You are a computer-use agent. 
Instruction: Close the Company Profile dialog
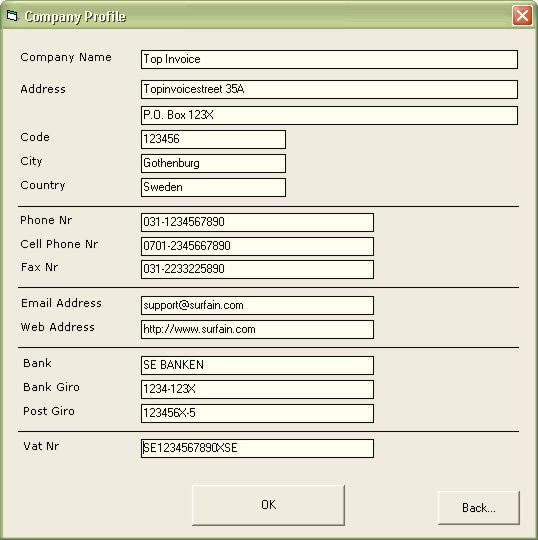point(522,15)
